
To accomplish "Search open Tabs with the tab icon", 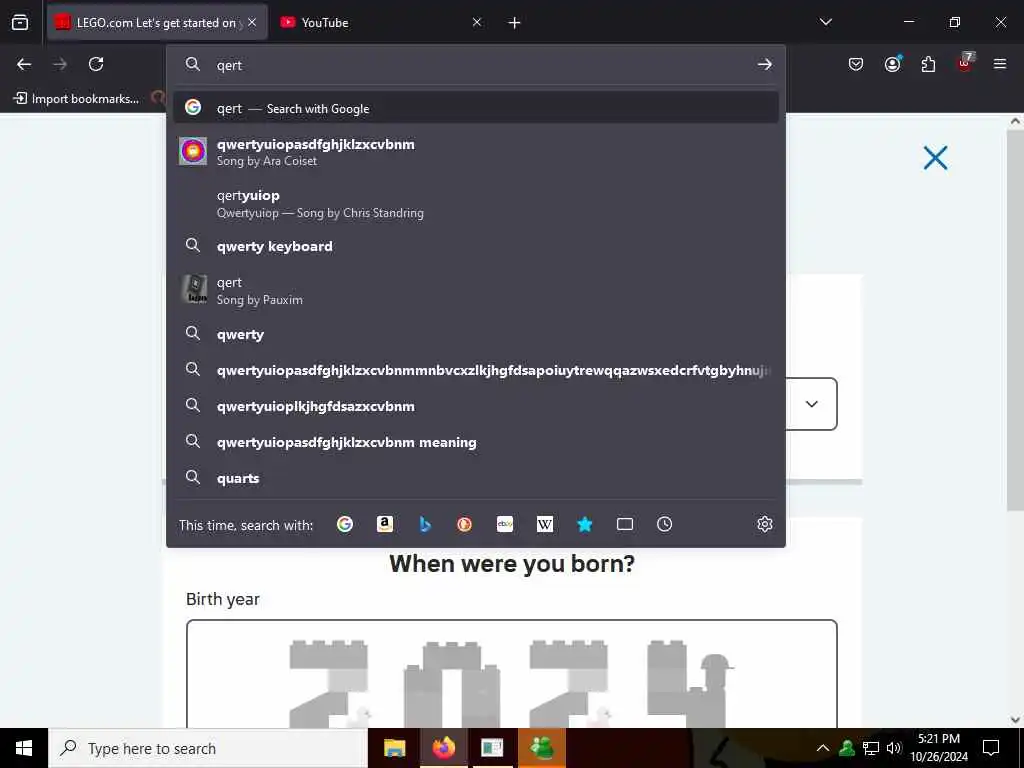I will [x=625, y=524].
